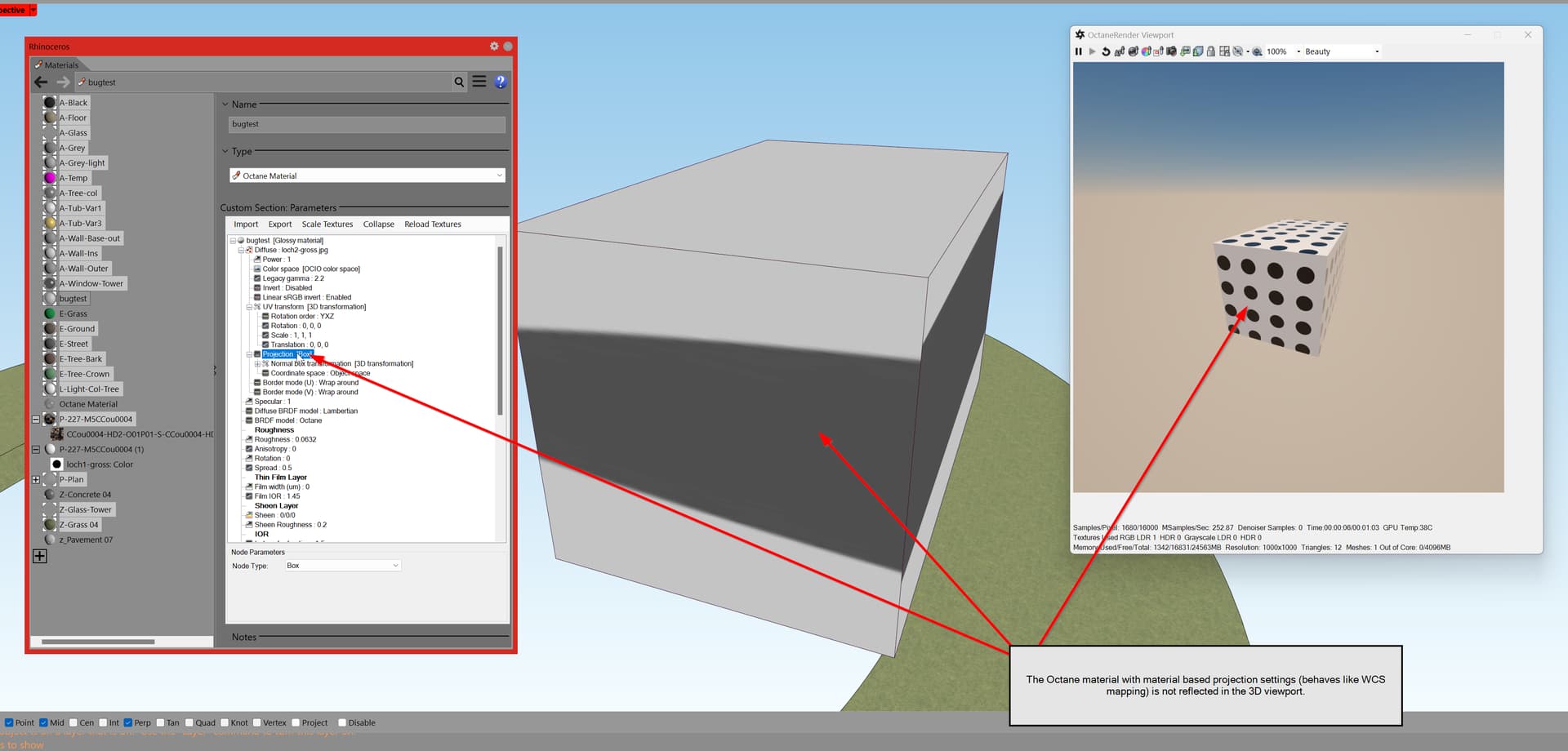Collapse the Type section
The height and width of the screenshot is (751, 1568).
[x=225, y=151]
